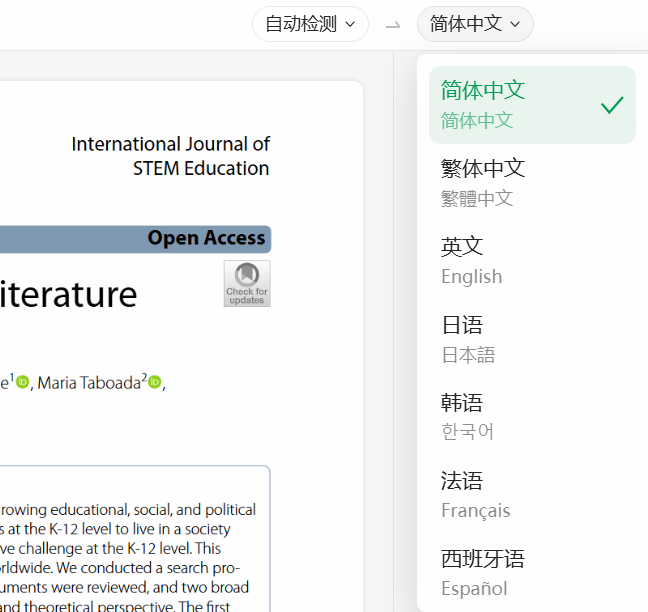Click the Check for updates badge
The width and height of the screenshot is (648, 612).
click(247, 283)
